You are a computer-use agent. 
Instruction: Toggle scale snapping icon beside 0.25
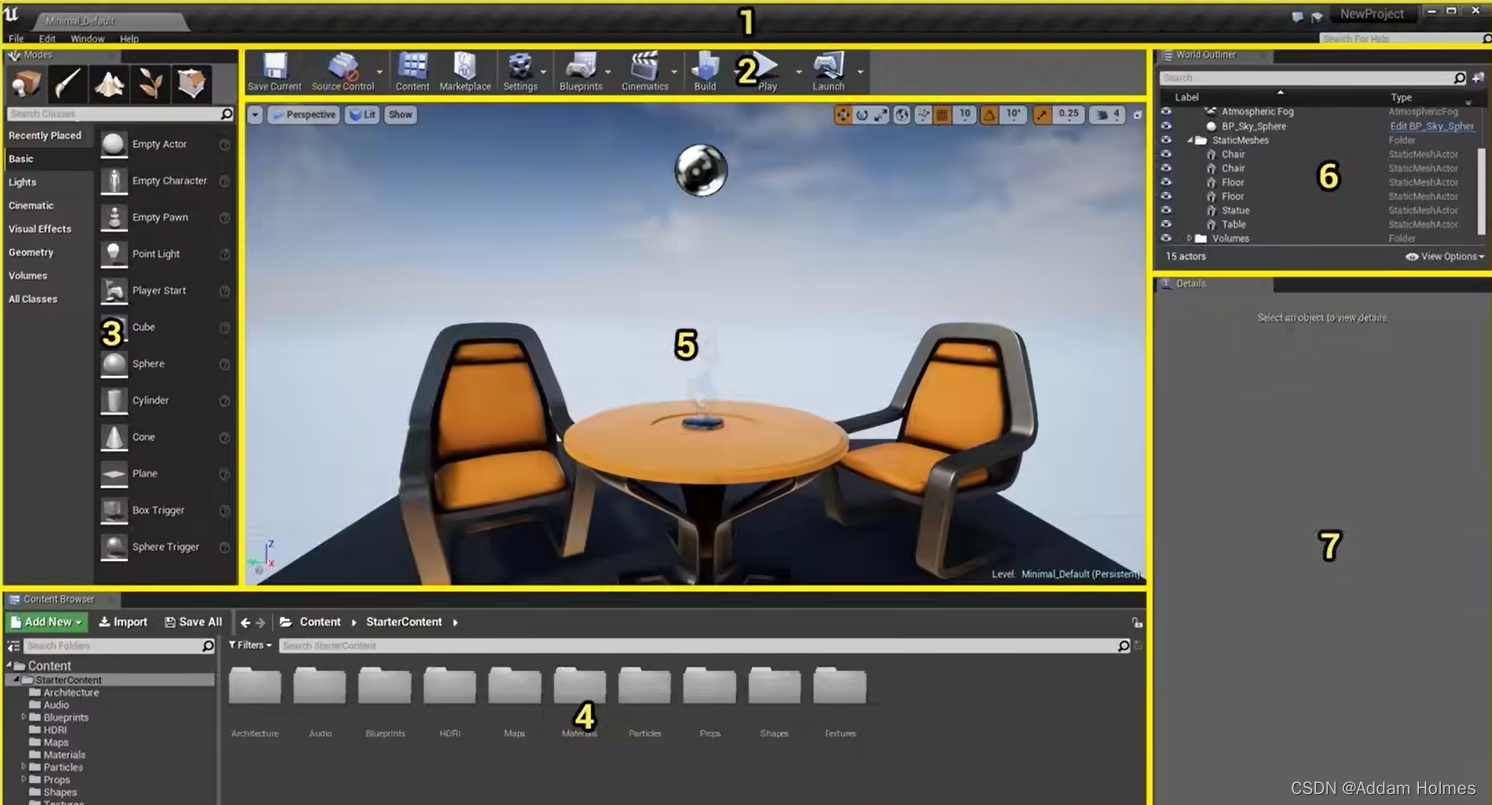1042,115
